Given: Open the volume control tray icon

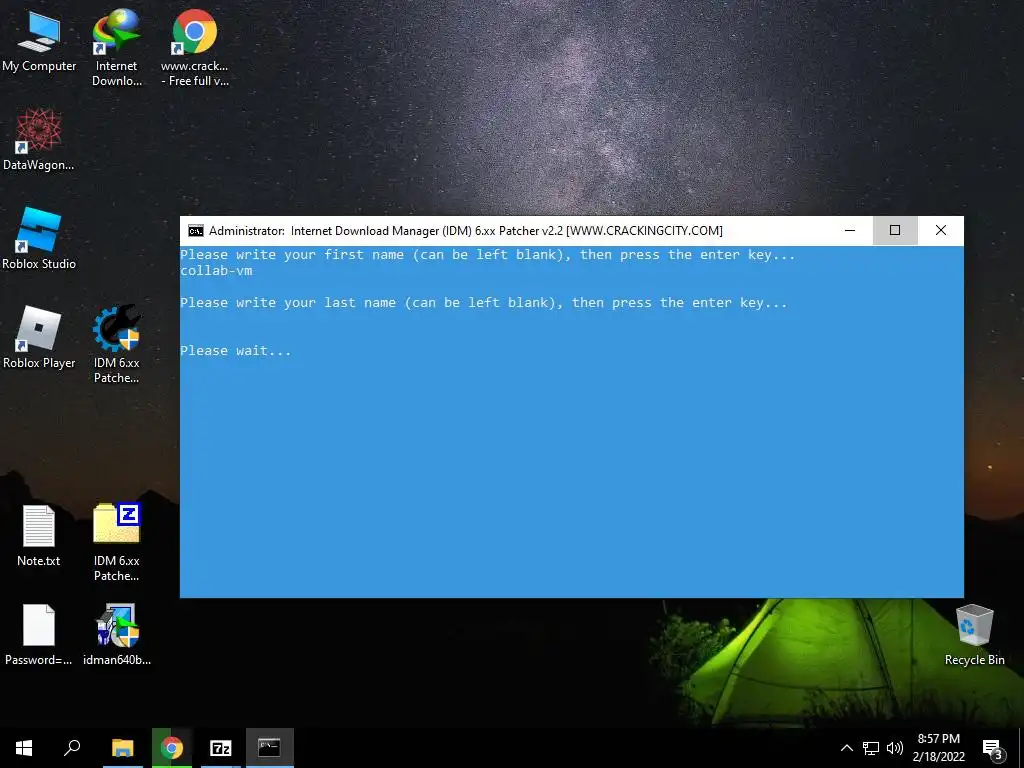Looking at the screenshot, I should [x=895, y=748].
